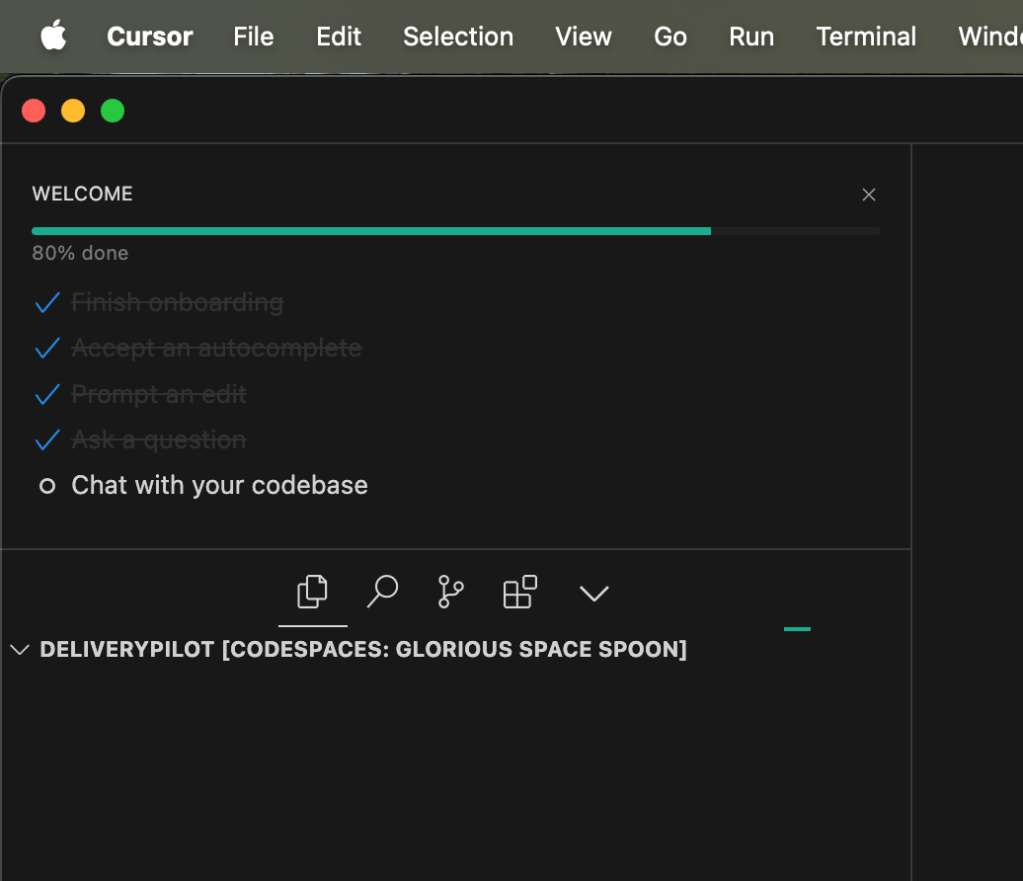Open the Cursor application menu
The width and height of the screenshot is (1023, 881).
tap(149, 37)
